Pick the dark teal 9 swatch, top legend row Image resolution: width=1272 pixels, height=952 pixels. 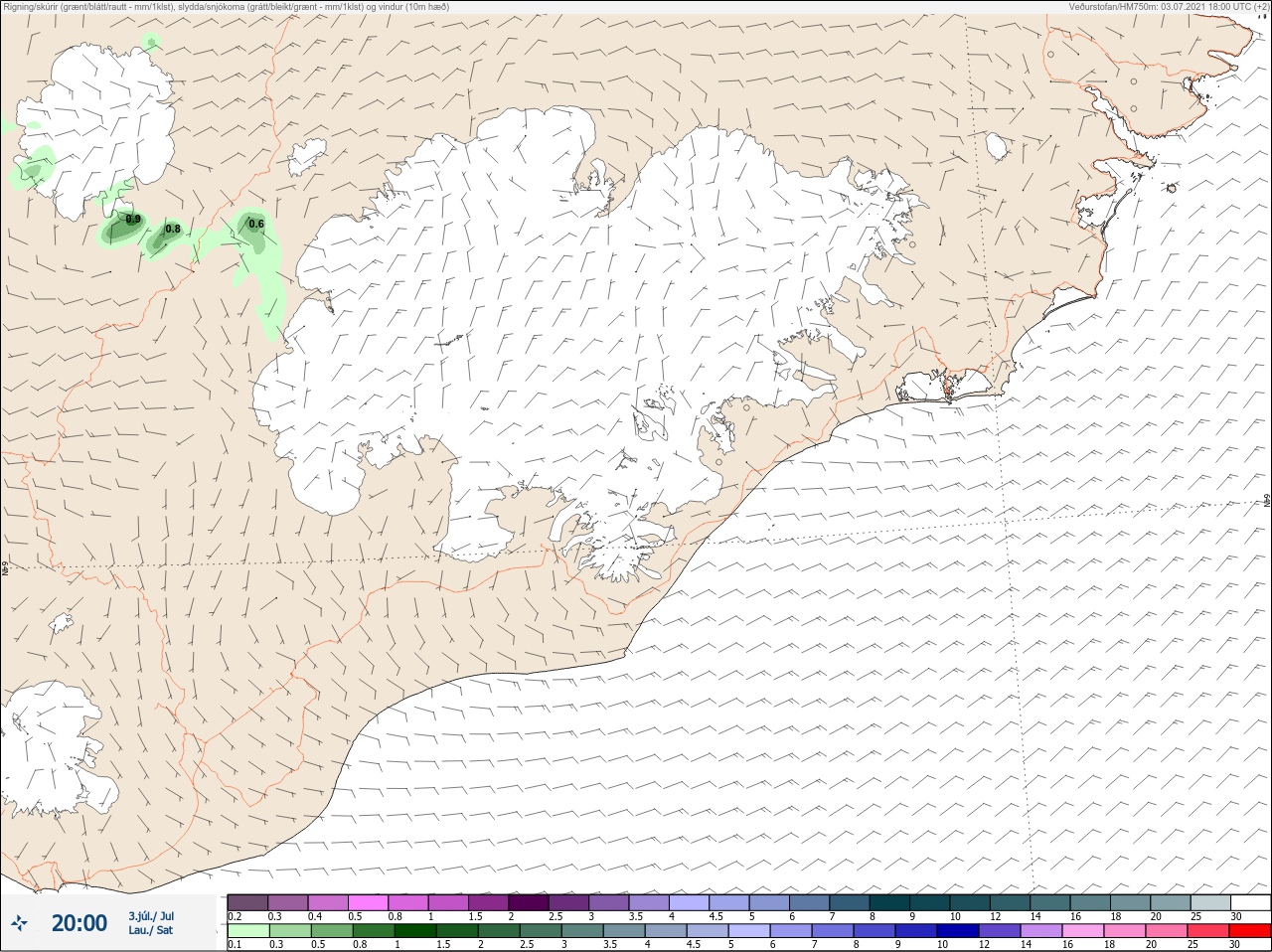[930, 902]
